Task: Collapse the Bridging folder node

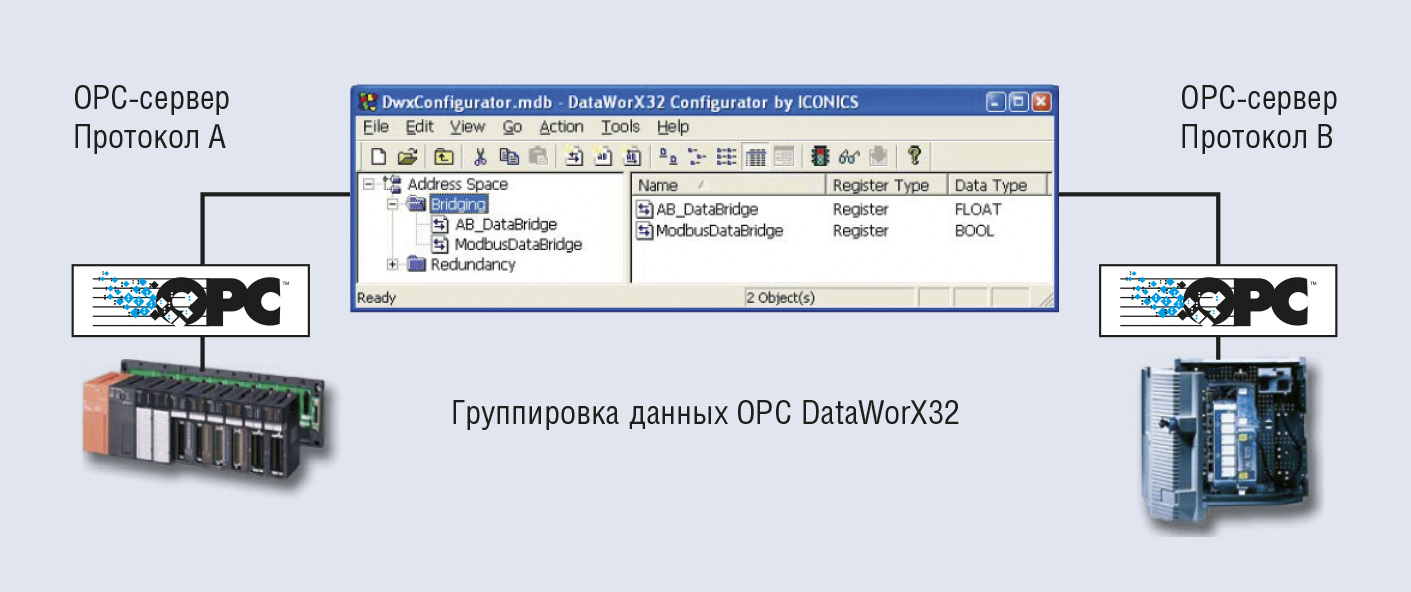Action: (392, 204)
